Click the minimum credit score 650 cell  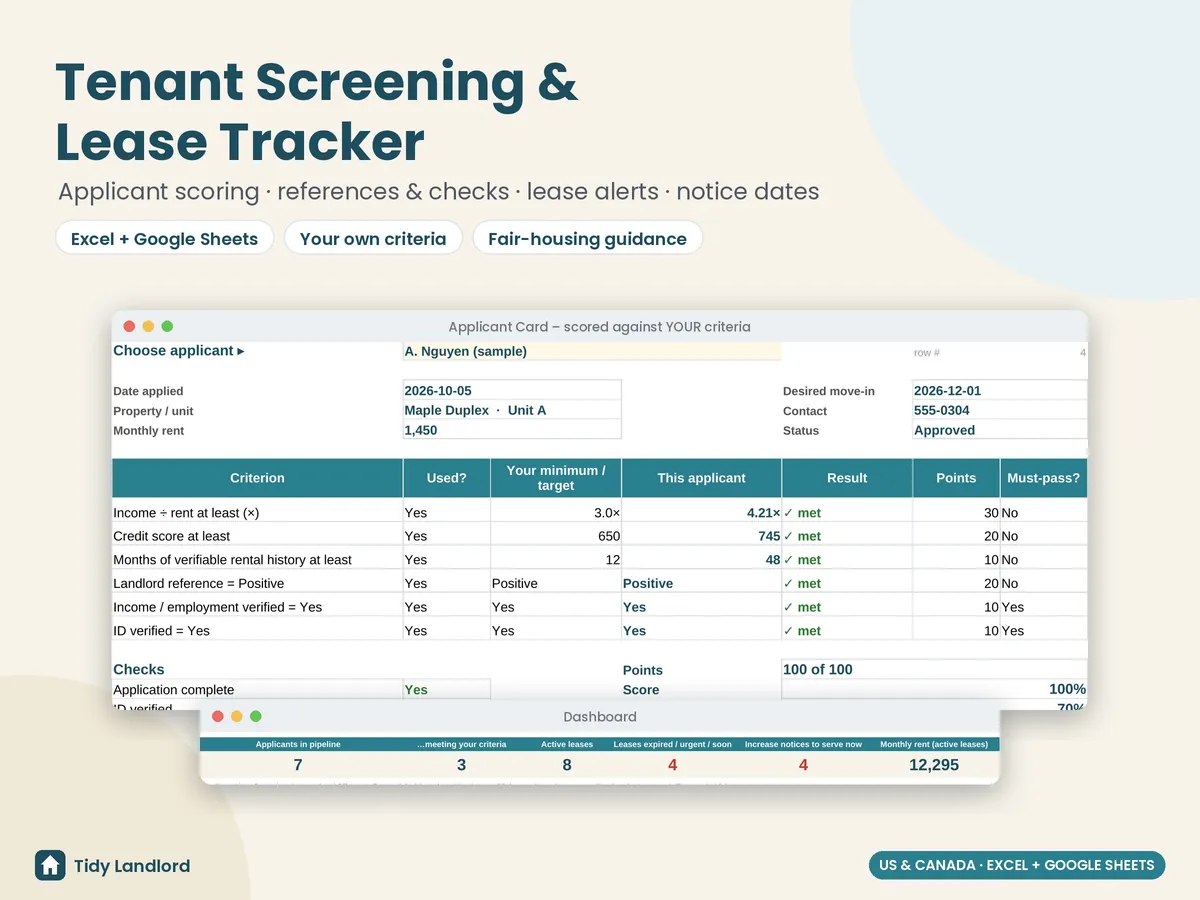pos(556,536)
